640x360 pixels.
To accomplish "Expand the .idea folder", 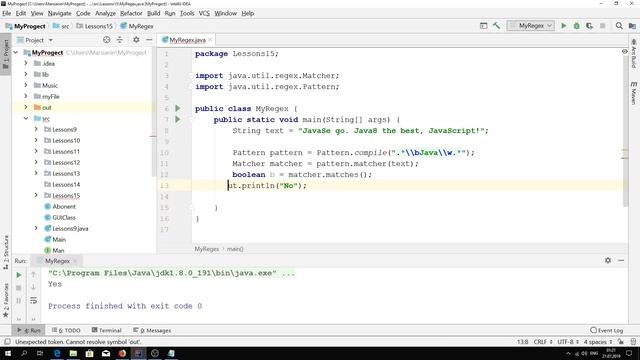I will (x=26, y=64).
